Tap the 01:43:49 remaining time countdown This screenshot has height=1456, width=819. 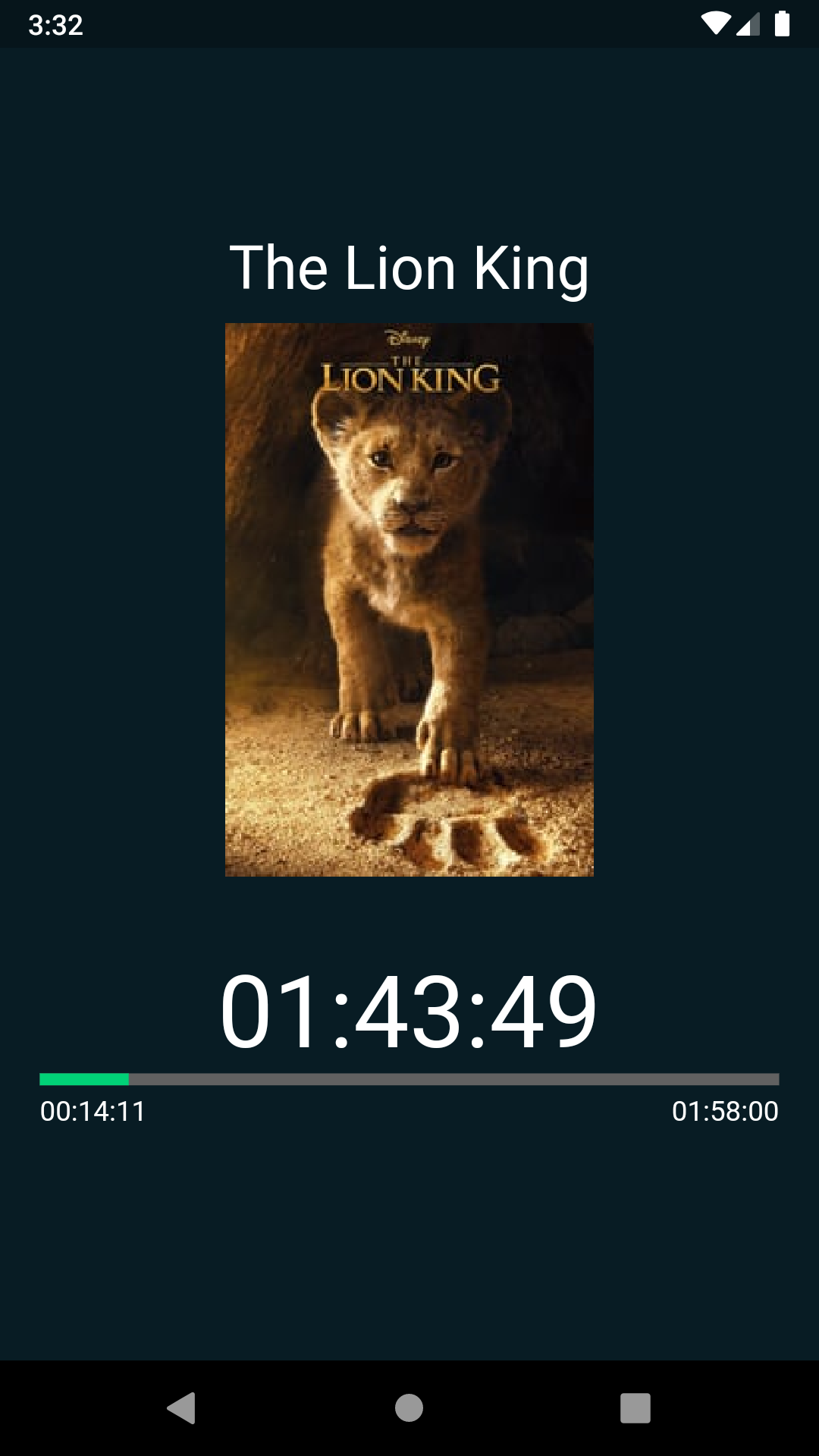click(409, 1012)
